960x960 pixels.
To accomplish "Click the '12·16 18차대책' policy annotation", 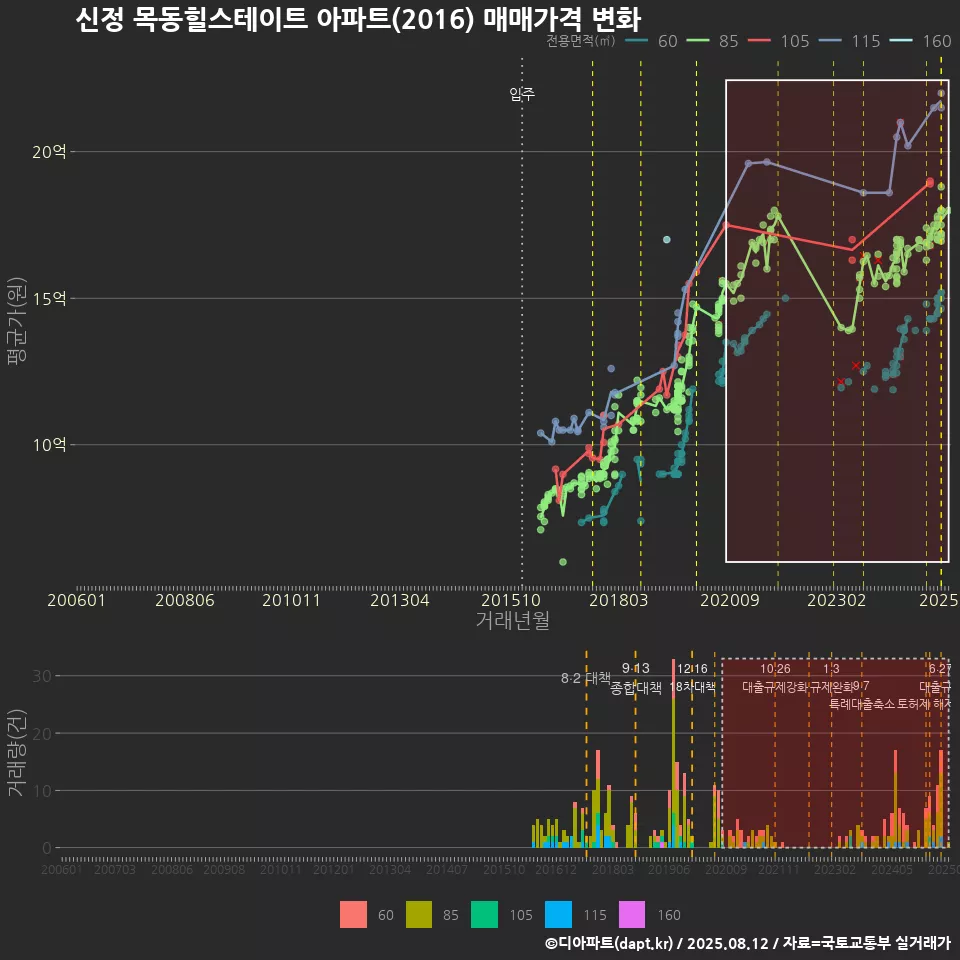I will [x=692, y=678].
